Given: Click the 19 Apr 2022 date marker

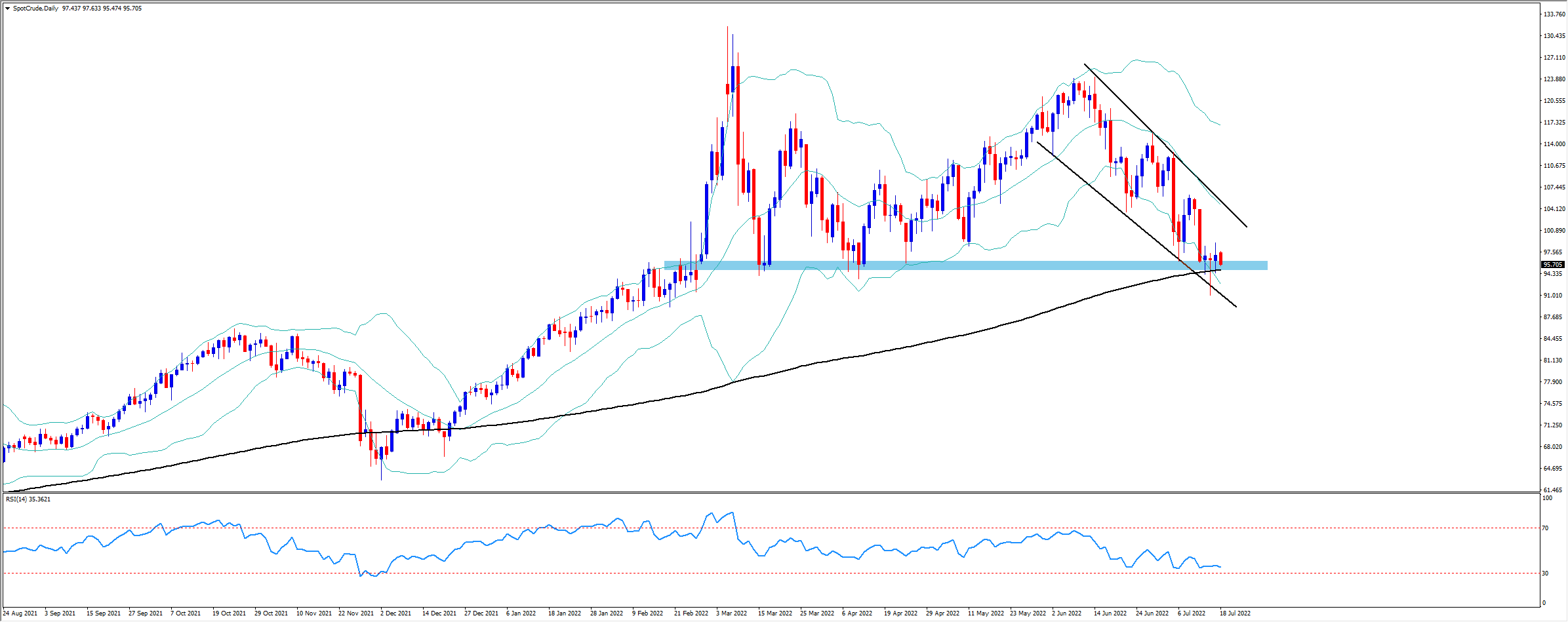Looking at the screenshot, I should [901, 613].
